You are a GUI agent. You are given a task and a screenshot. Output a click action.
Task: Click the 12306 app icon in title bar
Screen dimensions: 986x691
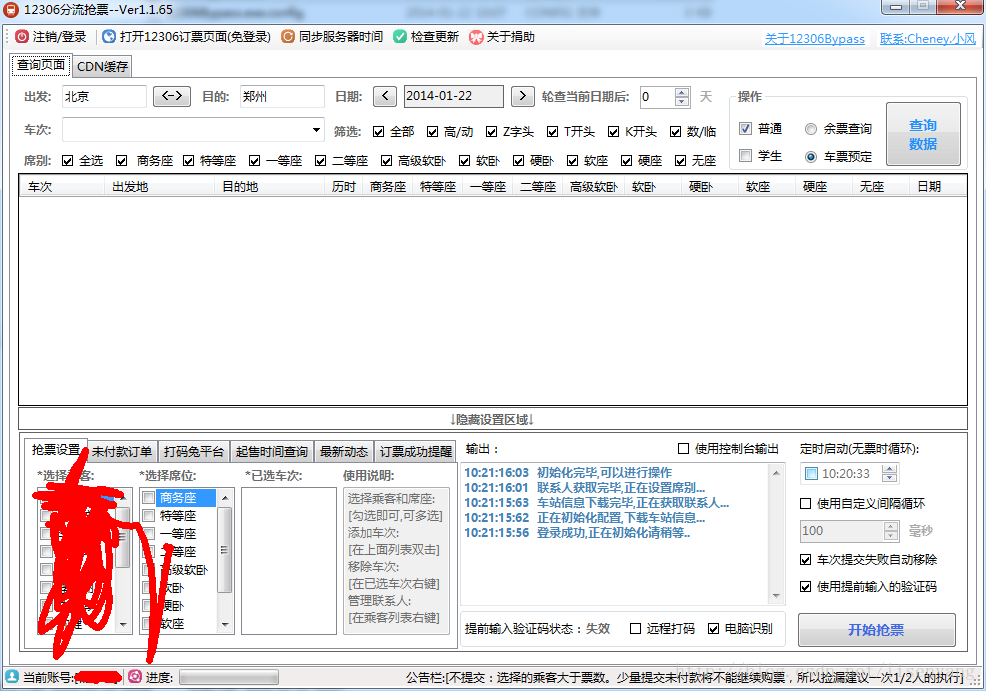click(11, 9)
